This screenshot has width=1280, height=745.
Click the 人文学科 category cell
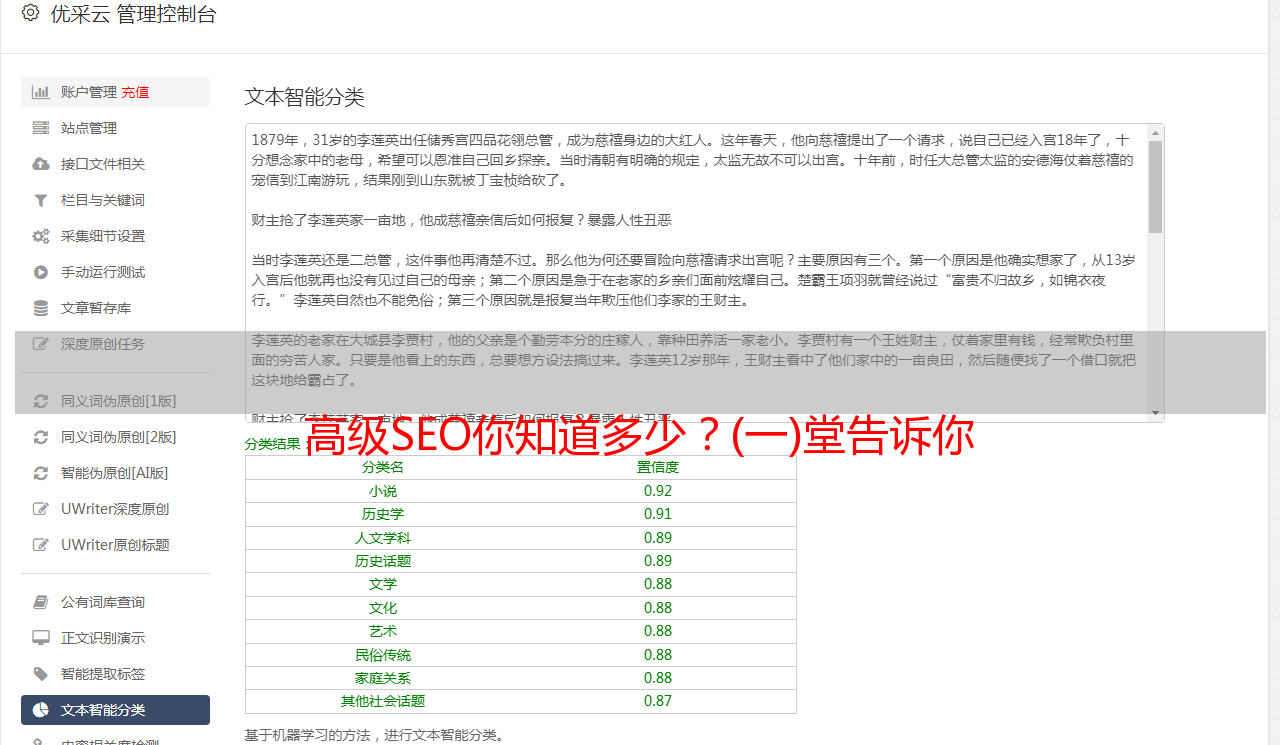[383, 538]
